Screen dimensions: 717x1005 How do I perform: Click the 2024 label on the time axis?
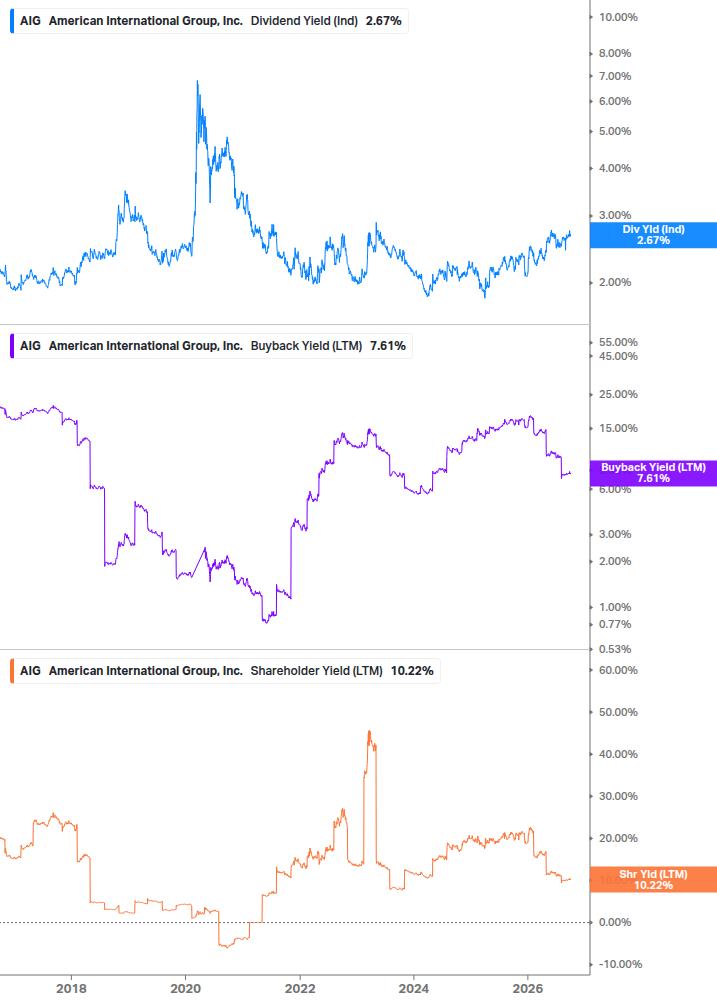[x=413, y=989]
